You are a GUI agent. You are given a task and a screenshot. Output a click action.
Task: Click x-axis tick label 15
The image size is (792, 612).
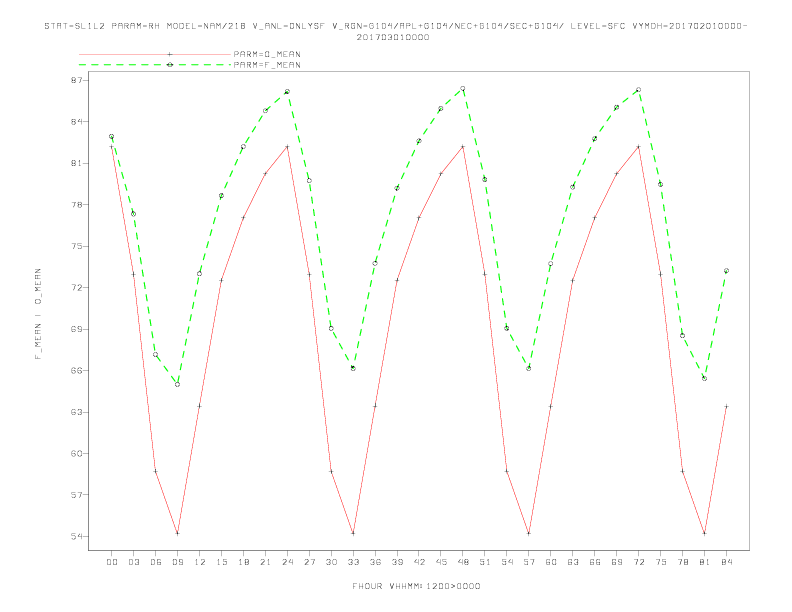coord(222,562)
